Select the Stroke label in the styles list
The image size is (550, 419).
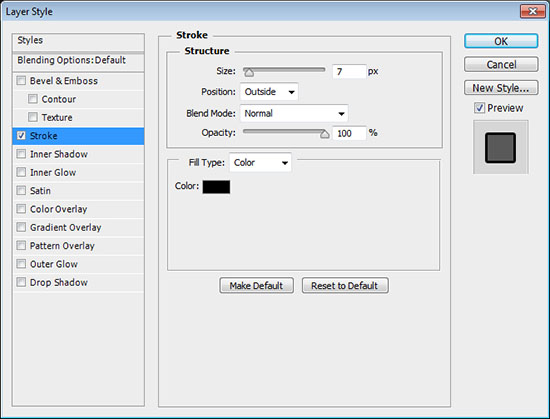pos(43,136)
